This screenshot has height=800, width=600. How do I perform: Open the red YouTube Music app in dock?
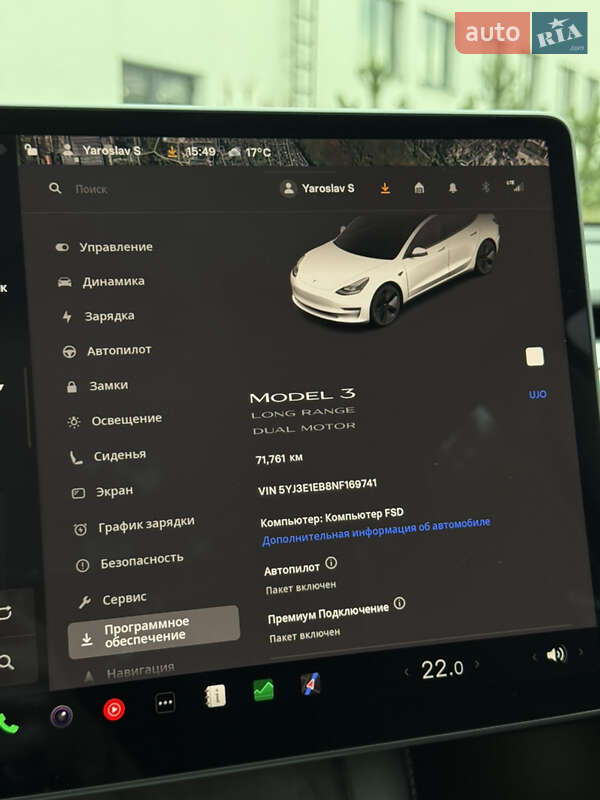tap(114, 710)
